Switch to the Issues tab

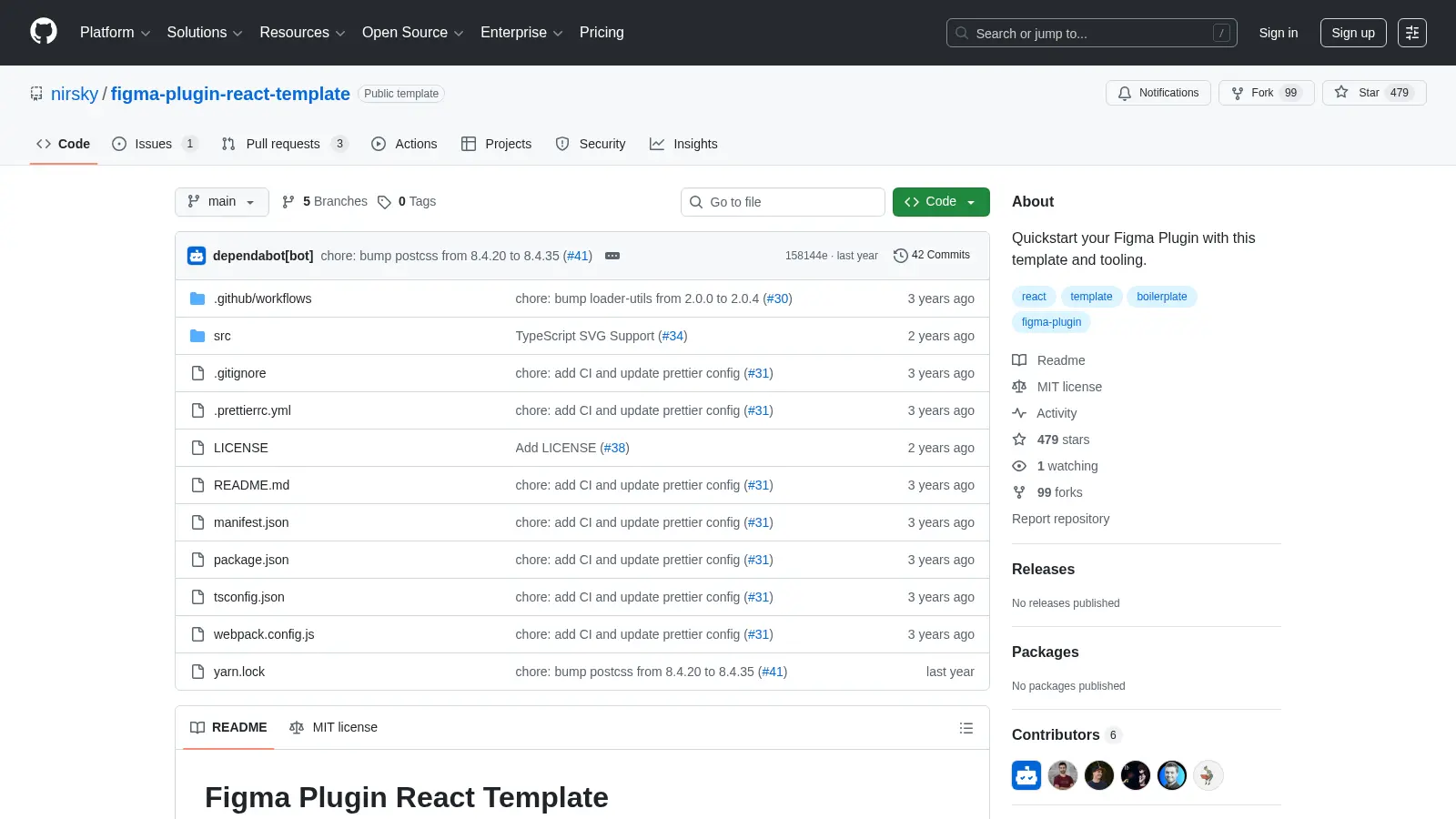(x=154, y=144)
